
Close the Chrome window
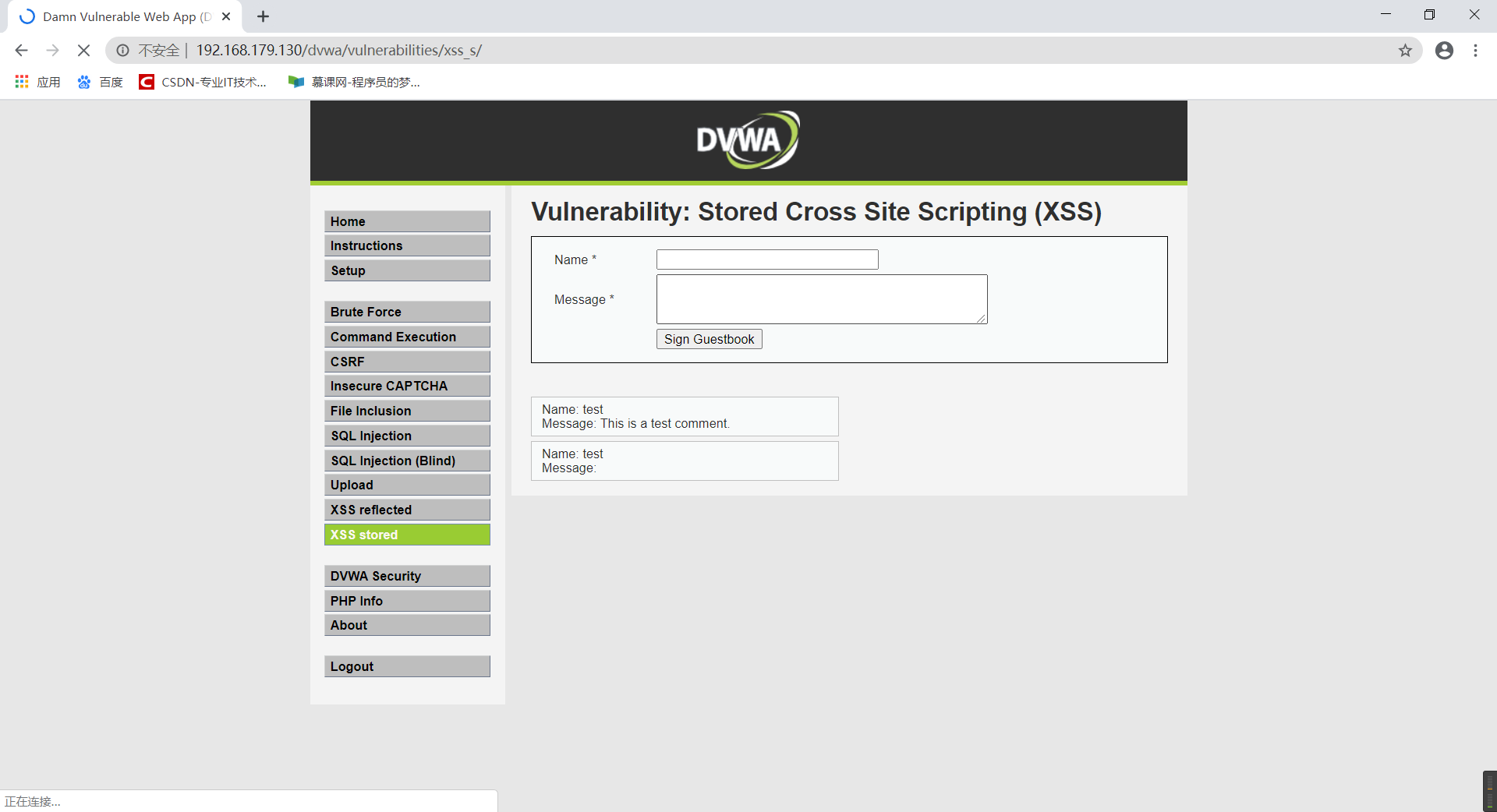pyautogui.click(x=1474, y=15)
